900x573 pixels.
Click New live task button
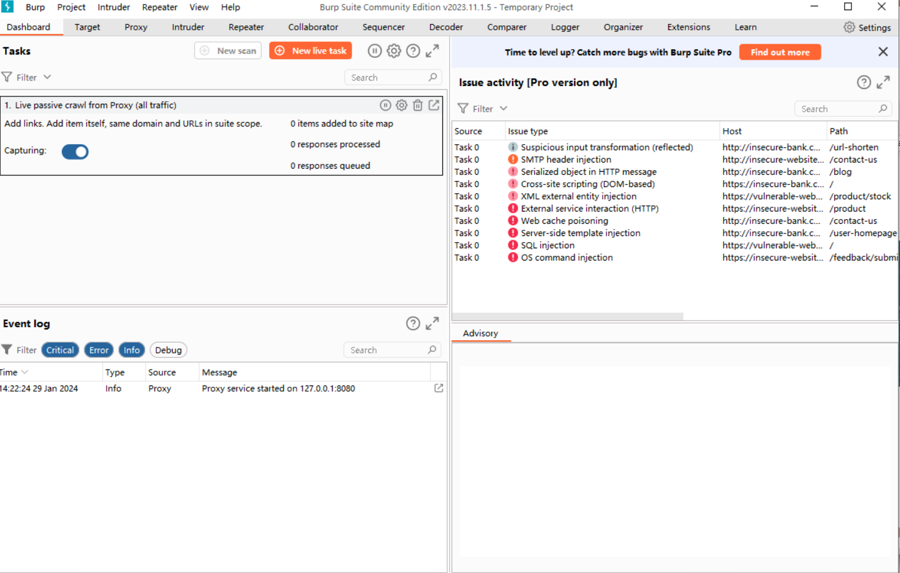pyautogui.click(x=311, y=51)
